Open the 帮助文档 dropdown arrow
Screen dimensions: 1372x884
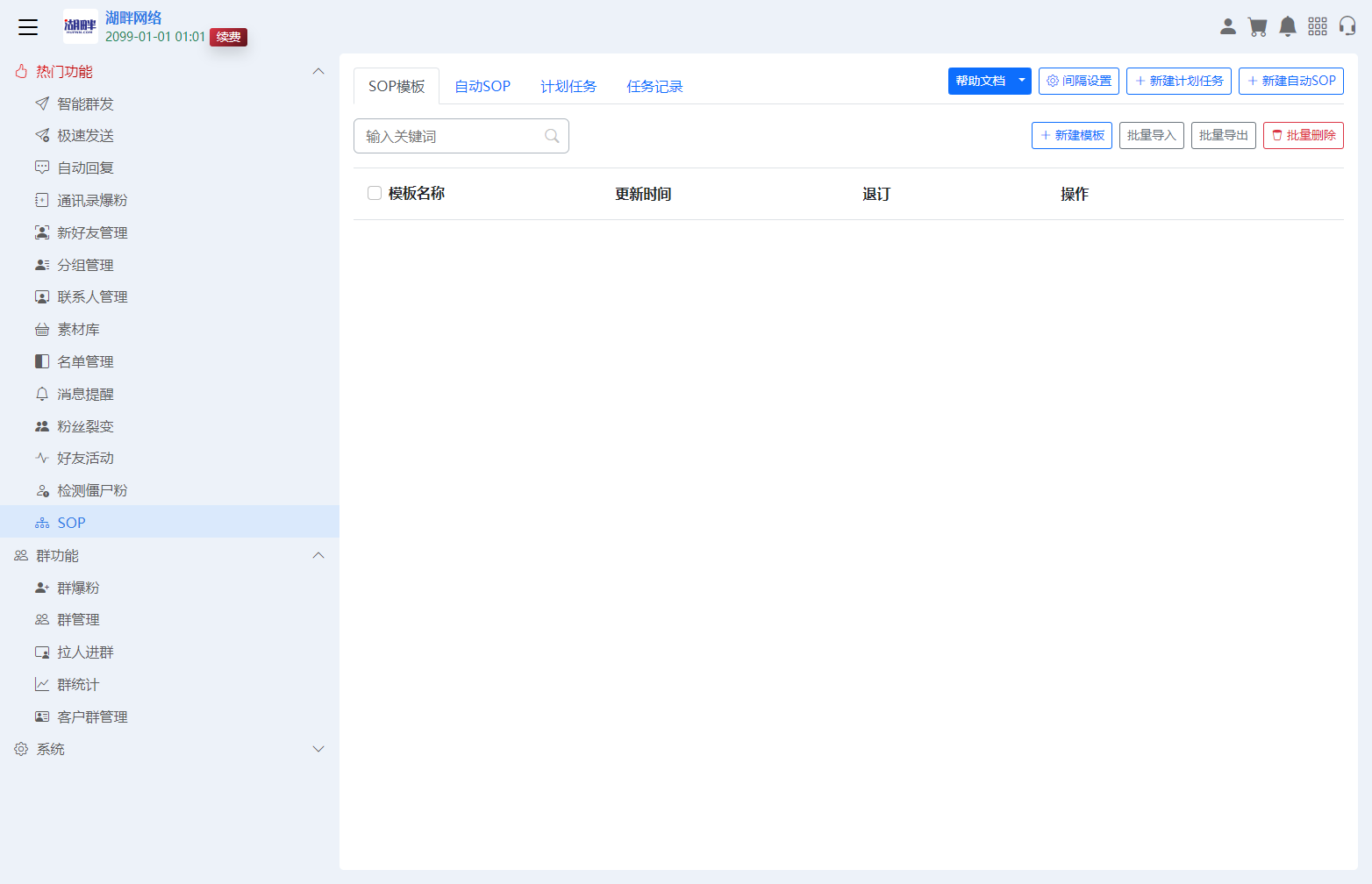[1021, 81]
